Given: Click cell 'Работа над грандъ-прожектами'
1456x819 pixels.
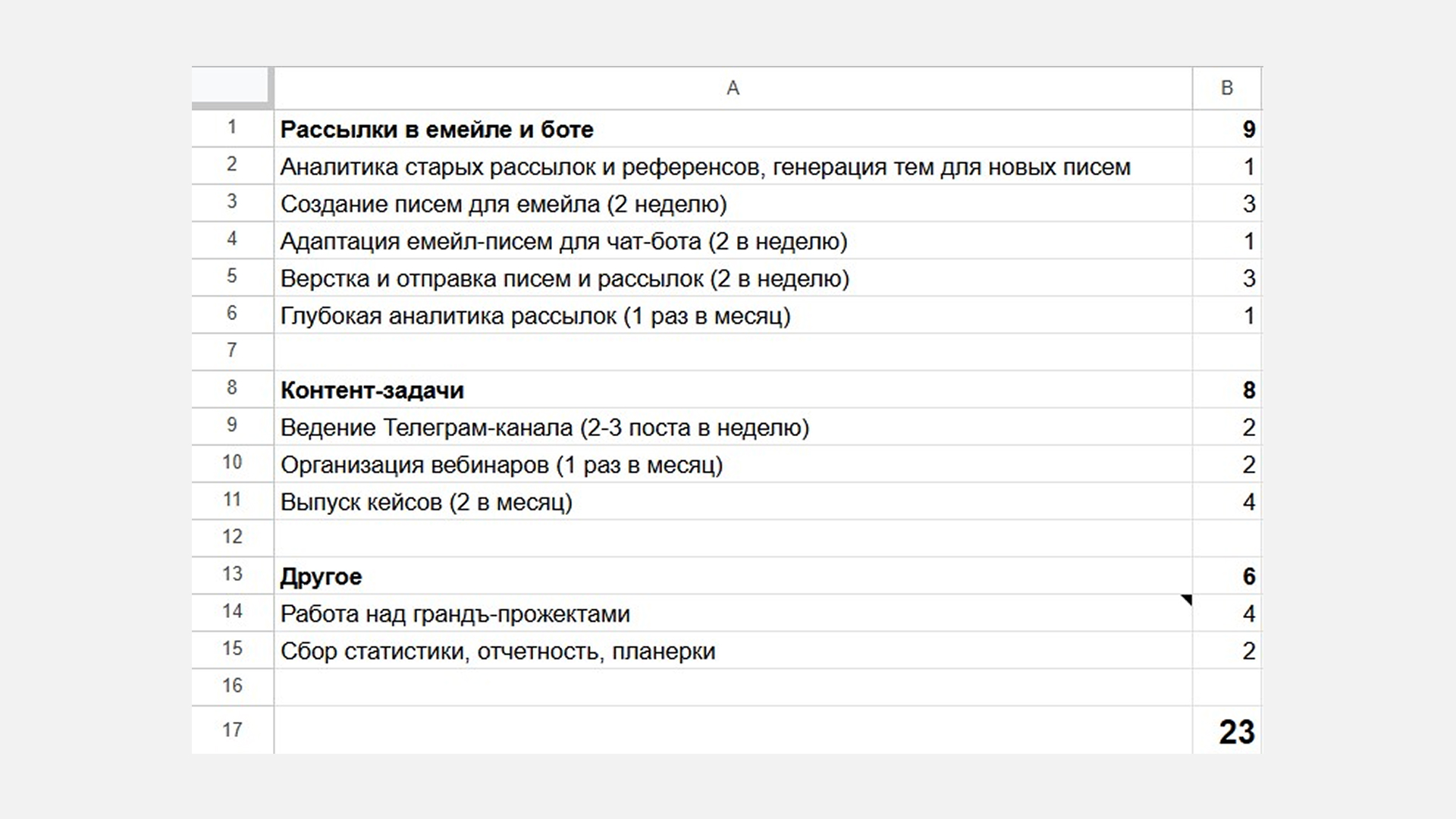Looking at the screenshot, I should (733, 613).
